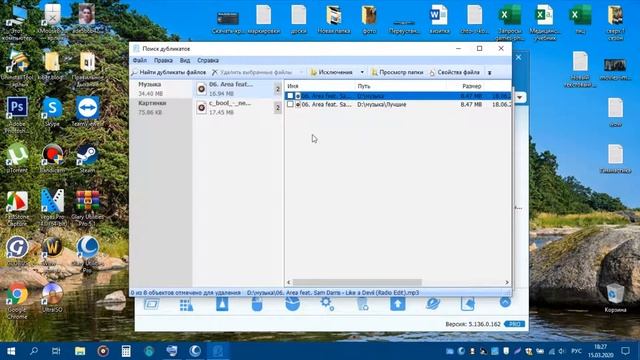Screen dimensions: 640x360
Task: Select the 'c_bool_-_ne...' duplicate group
Action: coord(238,108)
